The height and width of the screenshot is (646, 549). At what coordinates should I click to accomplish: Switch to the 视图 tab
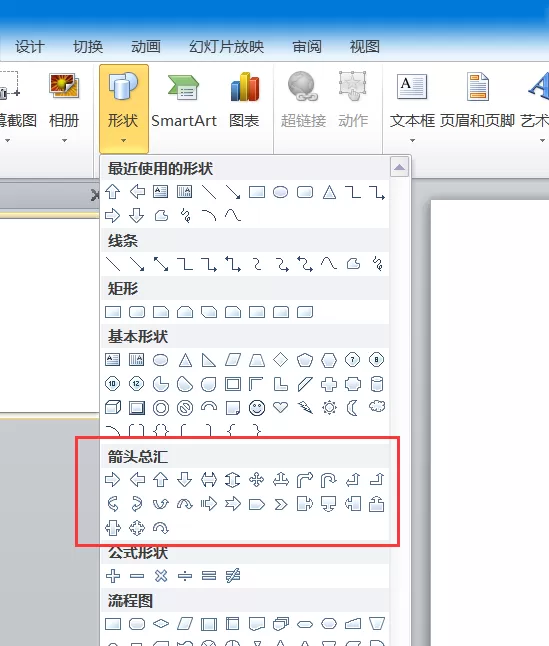pyautogui.click(x=364, y=47)
